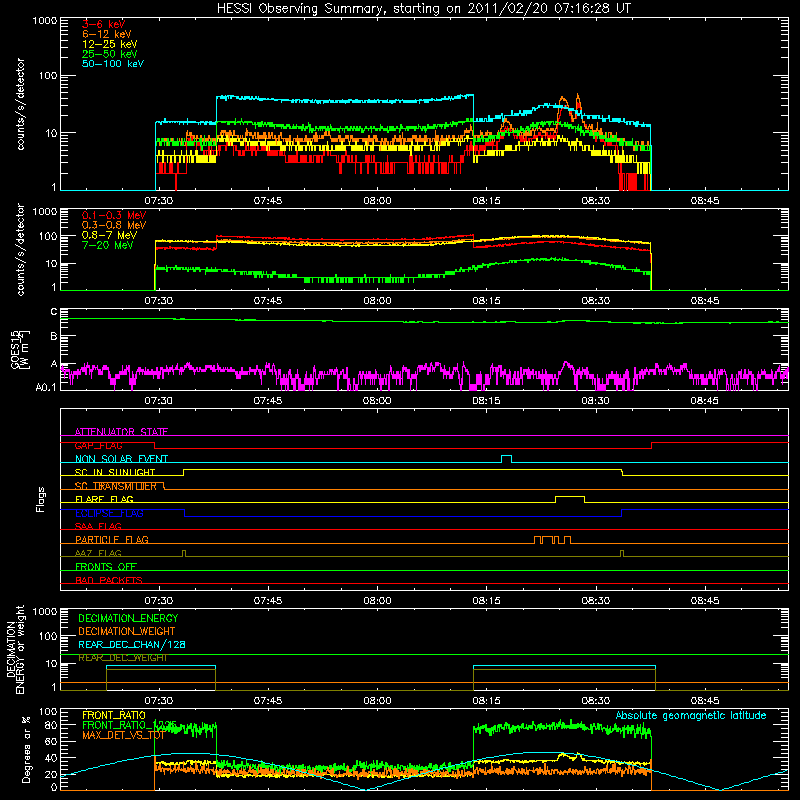The image size is (800, 800).
Task: Click the SAA_FLAG label
Action: pyautogui.click(x=98, y=526)
